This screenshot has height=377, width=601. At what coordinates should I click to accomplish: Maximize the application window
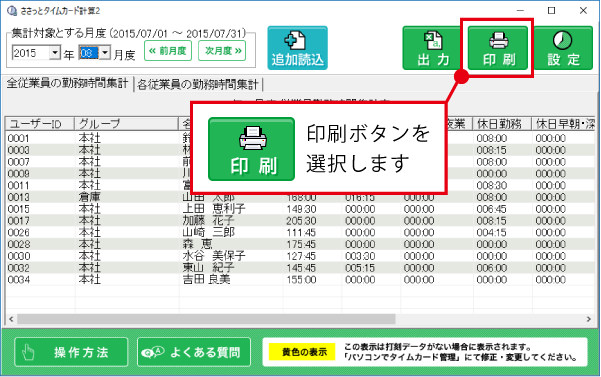551,10
